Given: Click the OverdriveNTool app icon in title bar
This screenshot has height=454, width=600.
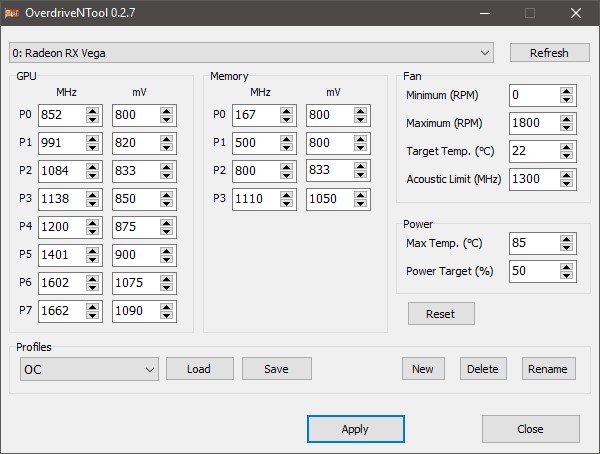Looking at the screenshot, I should tap(12, 13).
